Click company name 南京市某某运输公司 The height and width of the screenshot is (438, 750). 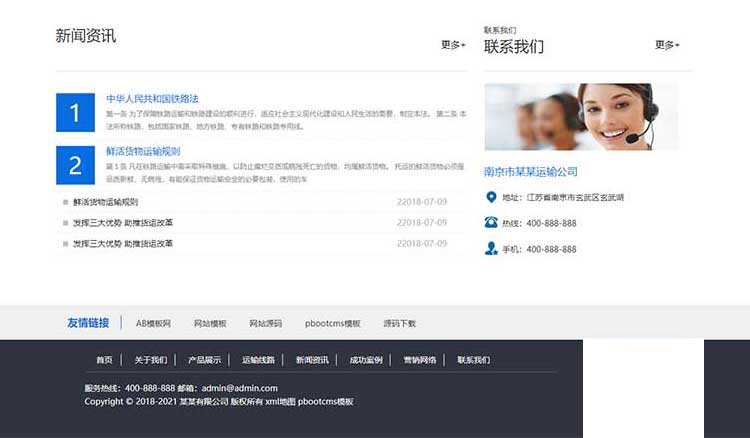point(530,172)
